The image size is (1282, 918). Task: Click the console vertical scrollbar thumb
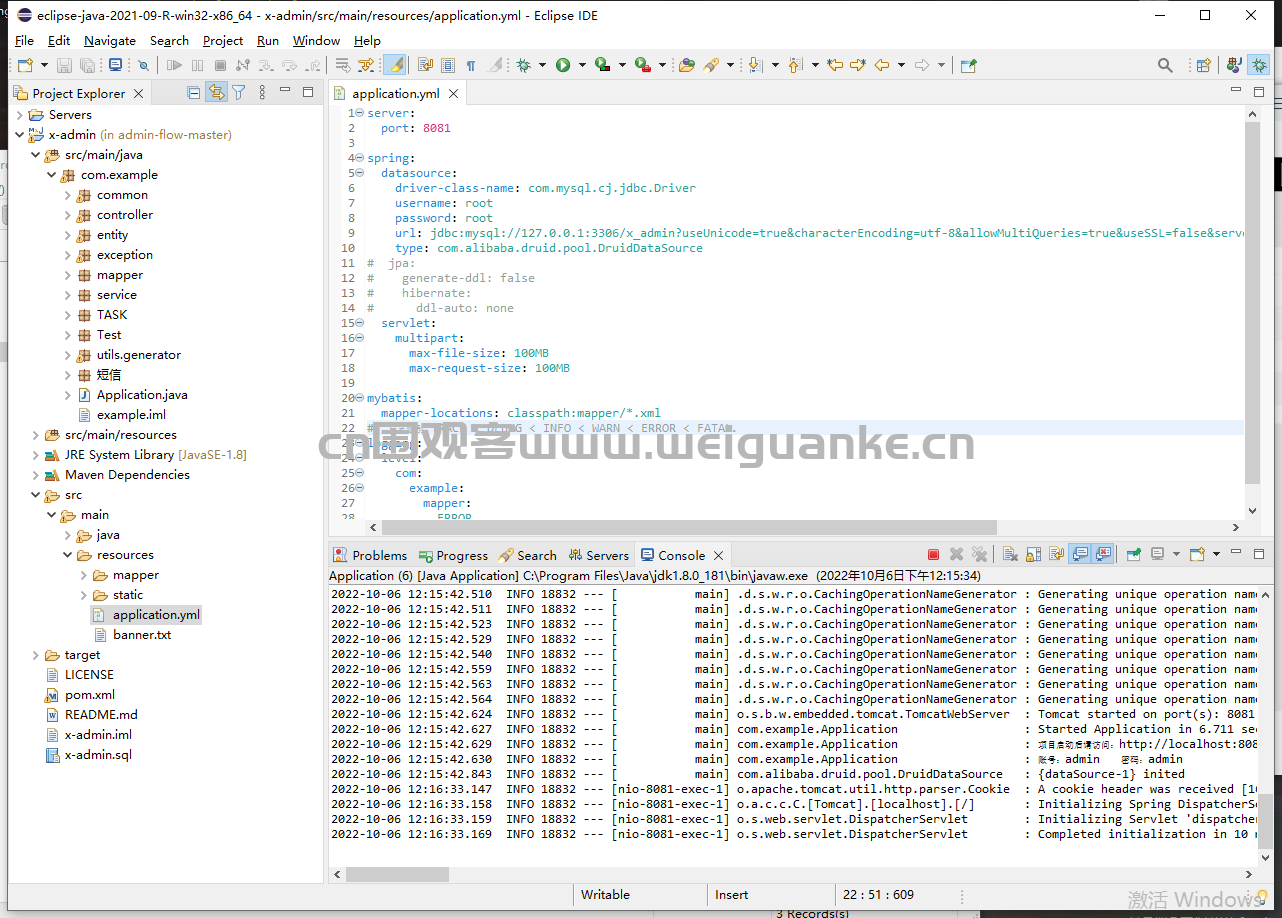[1266, 821]
